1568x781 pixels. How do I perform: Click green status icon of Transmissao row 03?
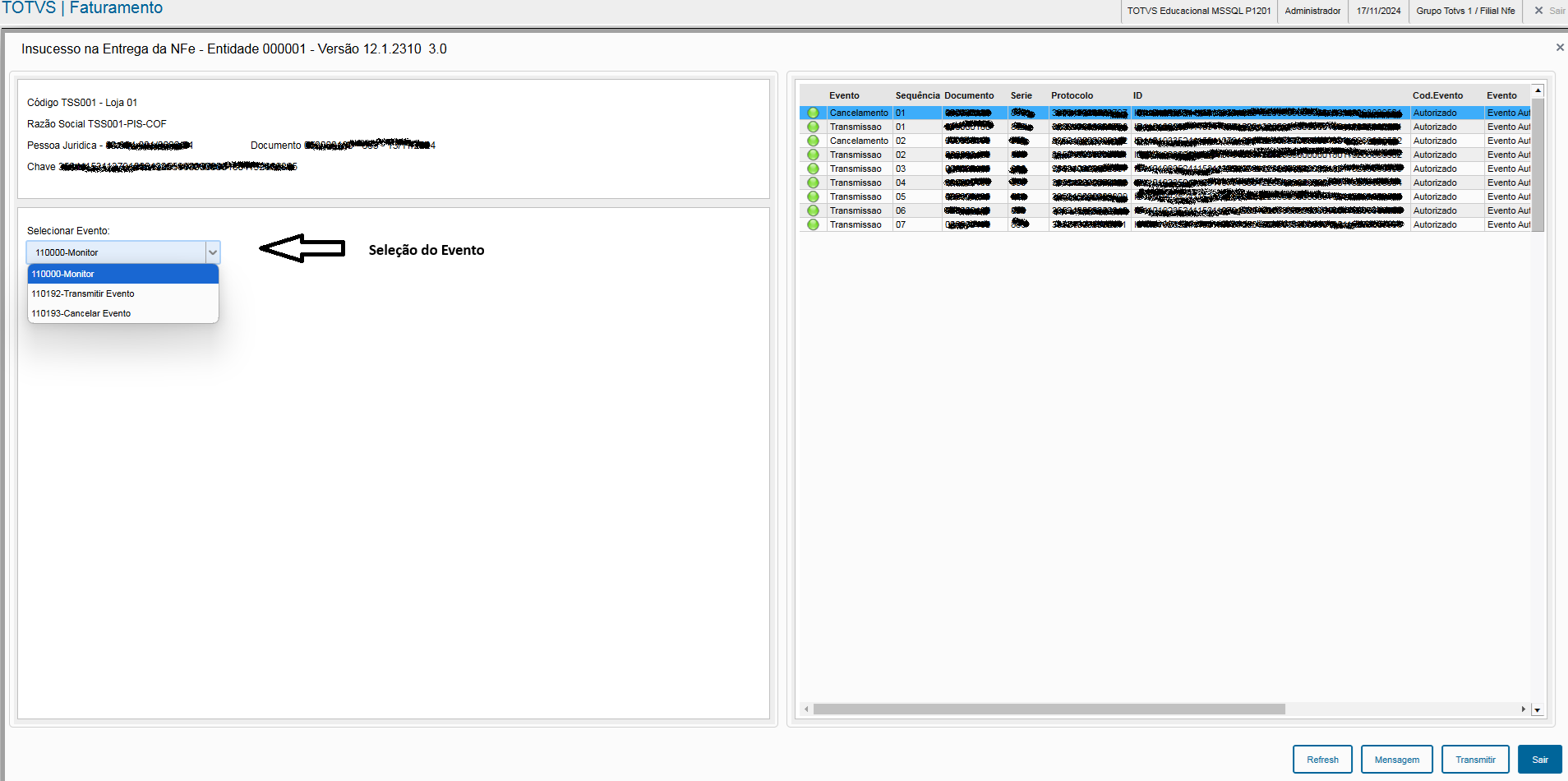[x=813, y=169]
